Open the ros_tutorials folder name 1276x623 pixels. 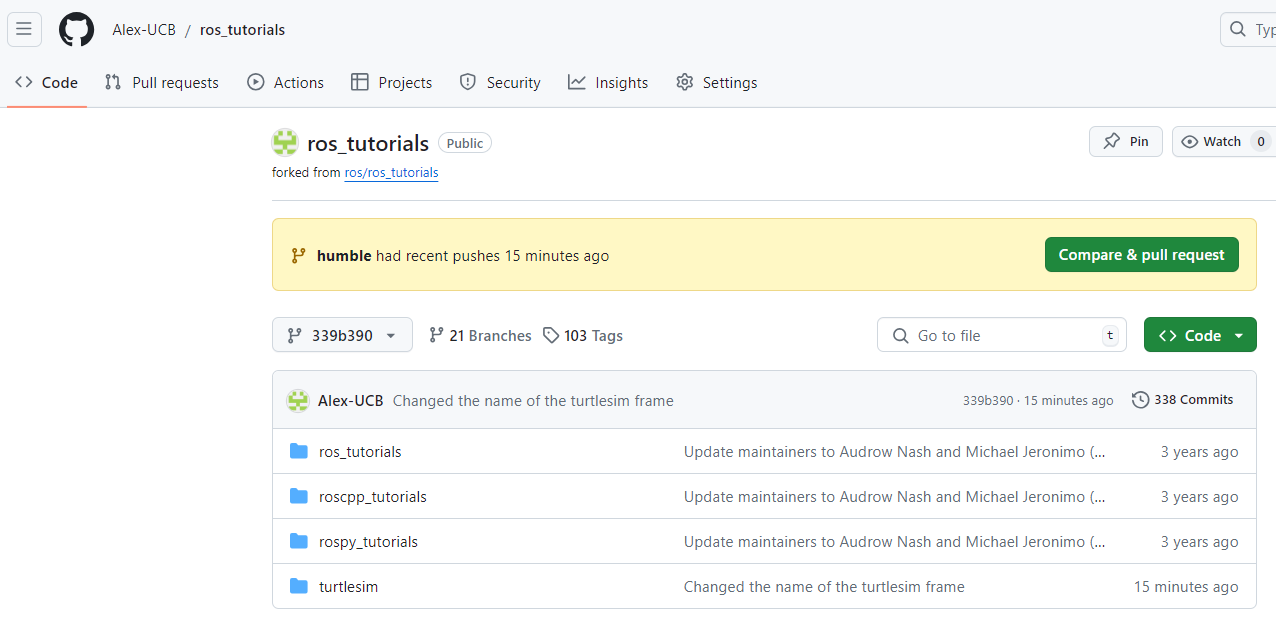360,452
